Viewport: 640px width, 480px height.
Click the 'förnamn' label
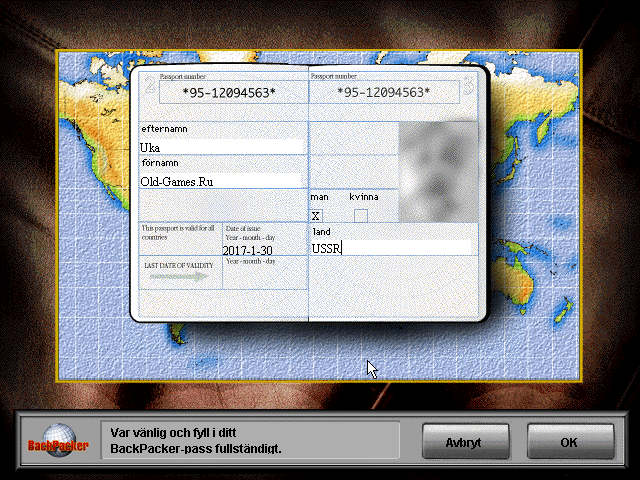click(x=160, y=163)
